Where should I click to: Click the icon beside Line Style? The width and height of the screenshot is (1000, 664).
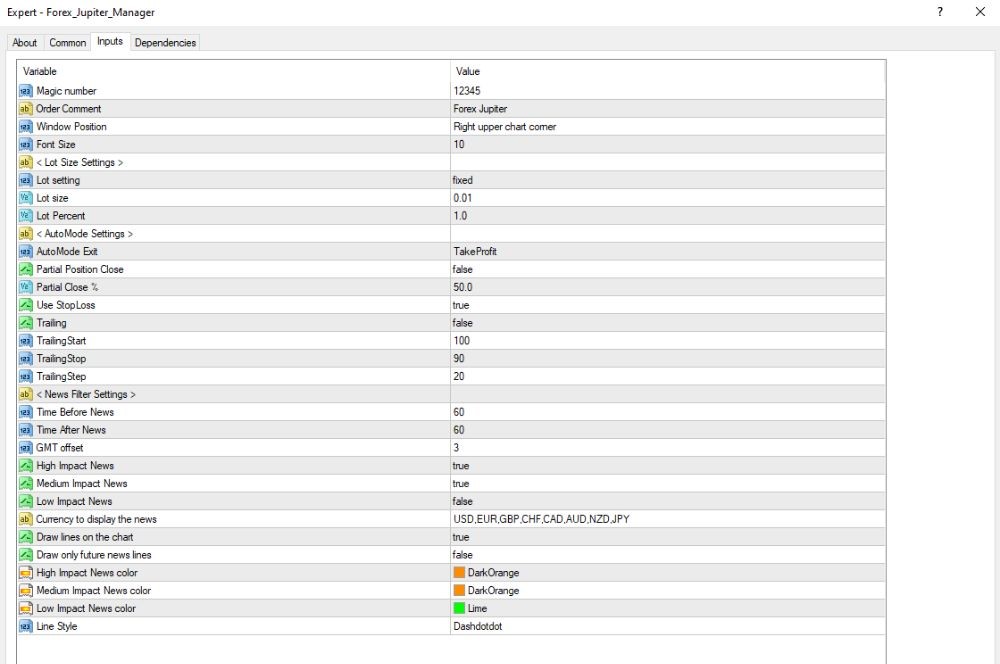coord(26,627)
